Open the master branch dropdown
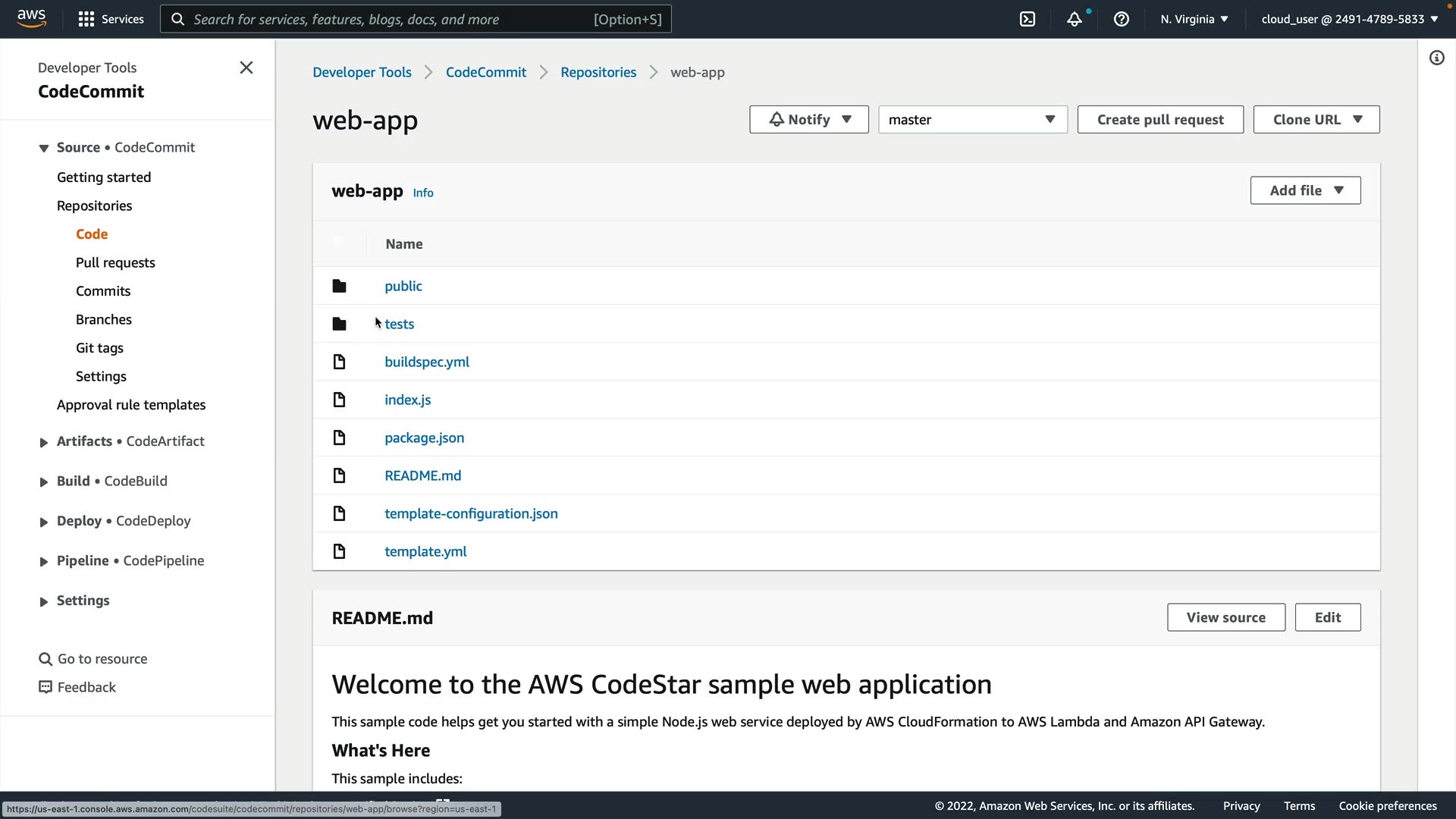Image resolution: width=1456 pixels, height=819 pixels. [972, 120]
